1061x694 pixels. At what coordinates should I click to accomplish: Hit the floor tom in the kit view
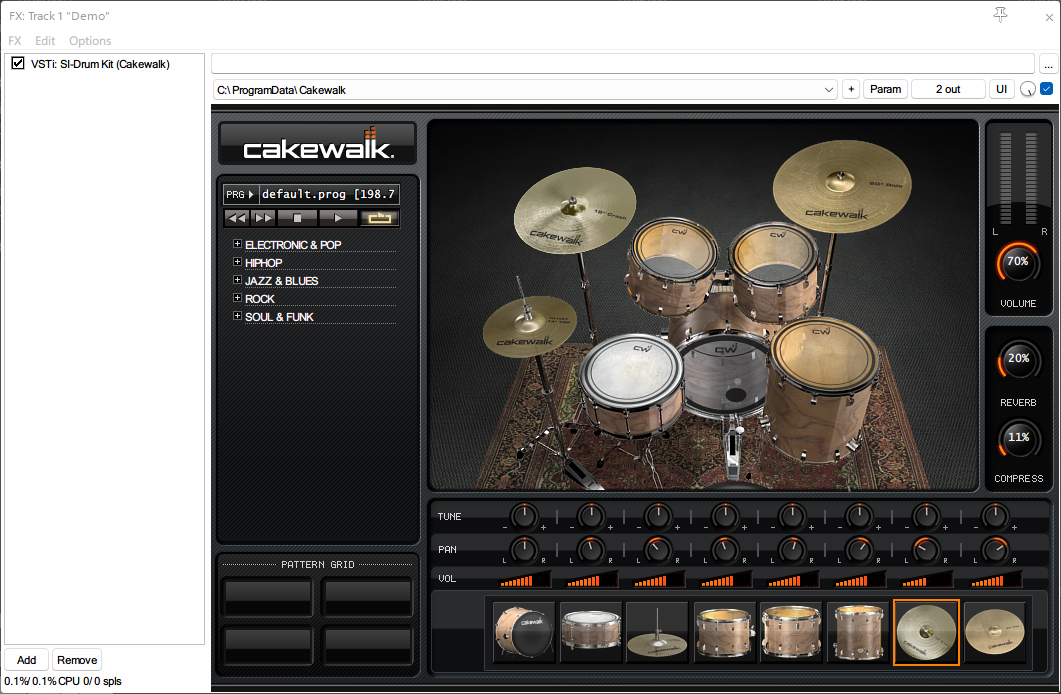[822, 389]
